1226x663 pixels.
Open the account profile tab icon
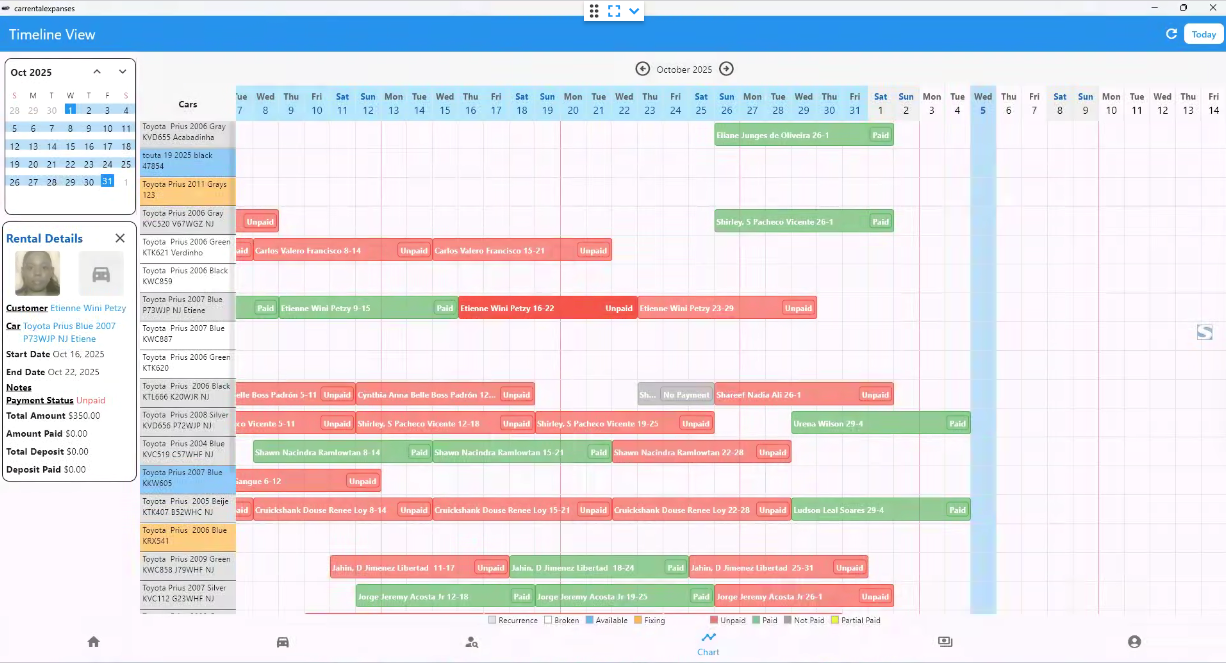click(1134, 642)
